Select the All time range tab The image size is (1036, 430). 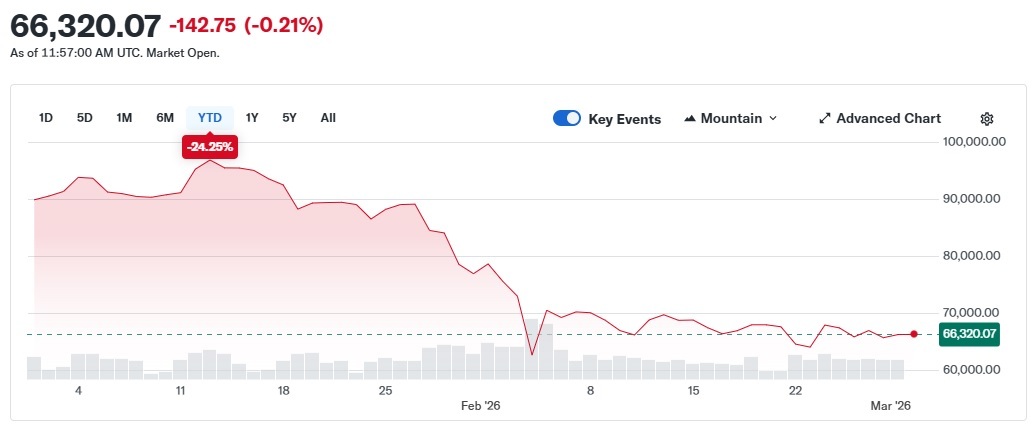click(x=328, y=118)
